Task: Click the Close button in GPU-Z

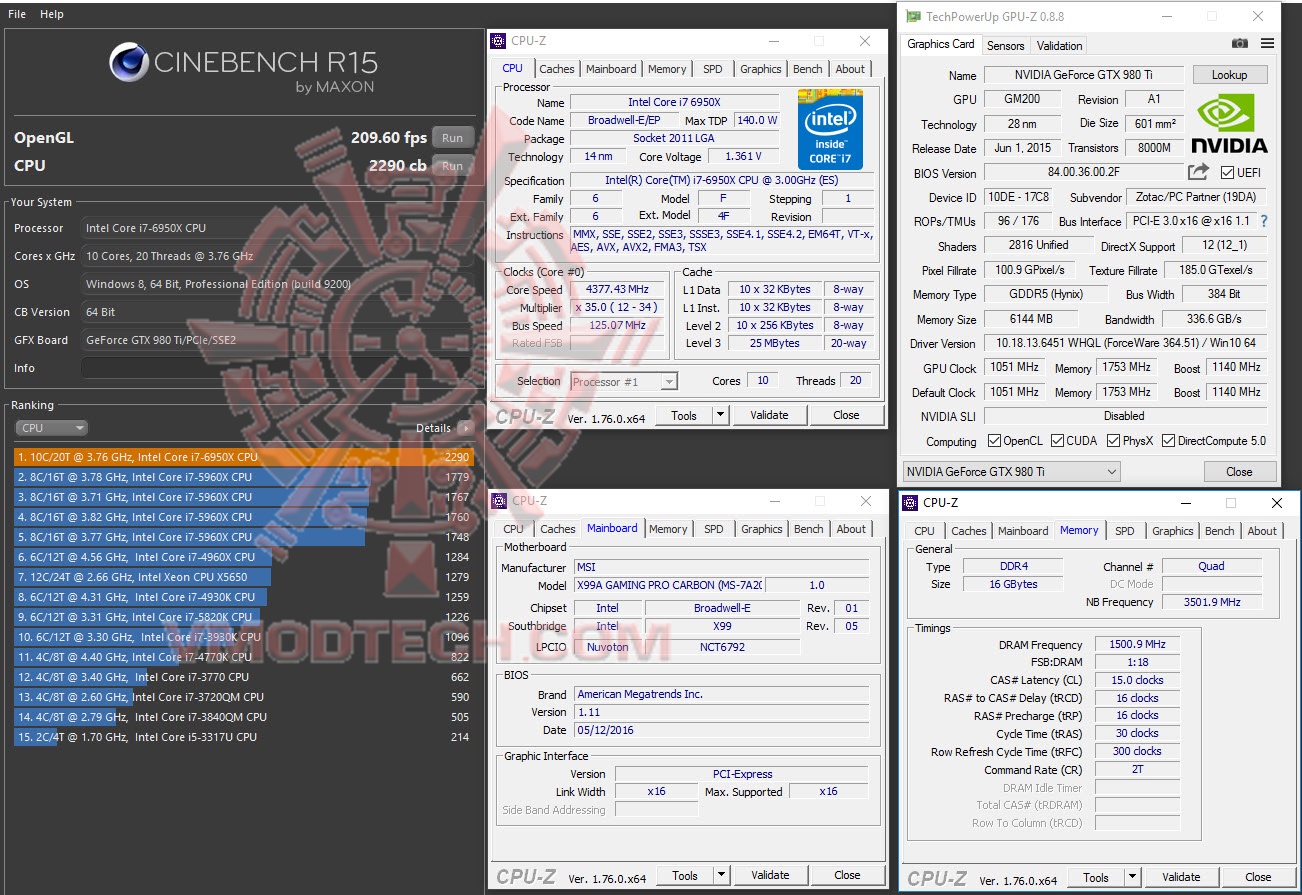Action: [1239, 472]
